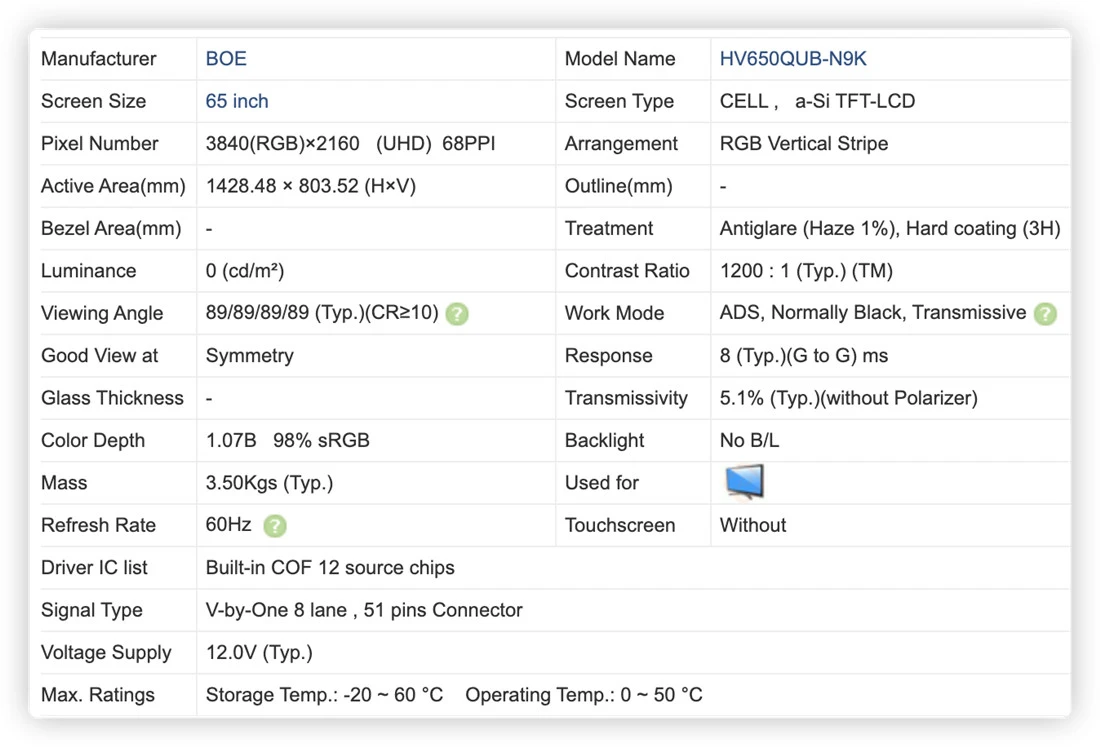The height and width of the screenshot is (747, 1100).
Task: Select the 5.1% transmissivity value
Action: (849, 398)
